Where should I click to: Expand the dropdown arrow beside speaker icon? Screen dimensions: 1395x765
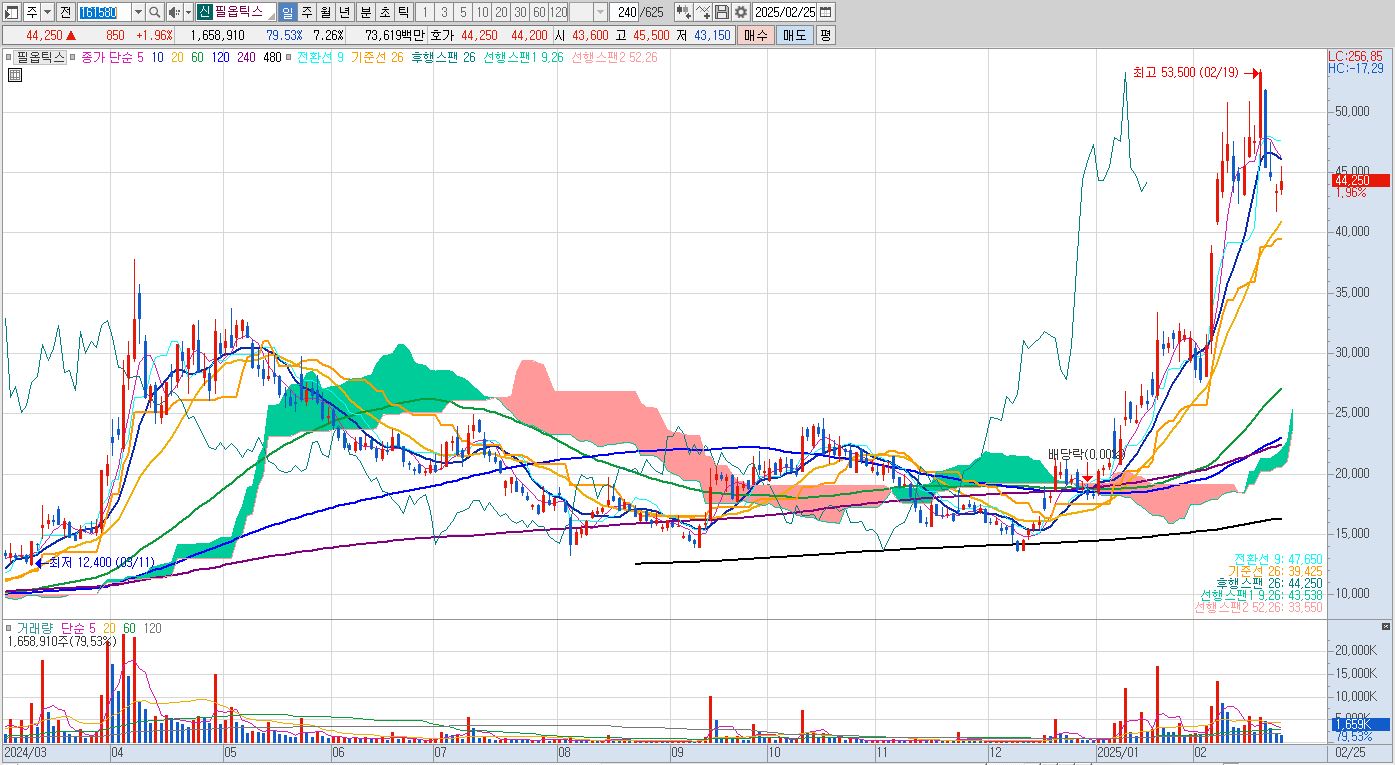click(188, 12)
